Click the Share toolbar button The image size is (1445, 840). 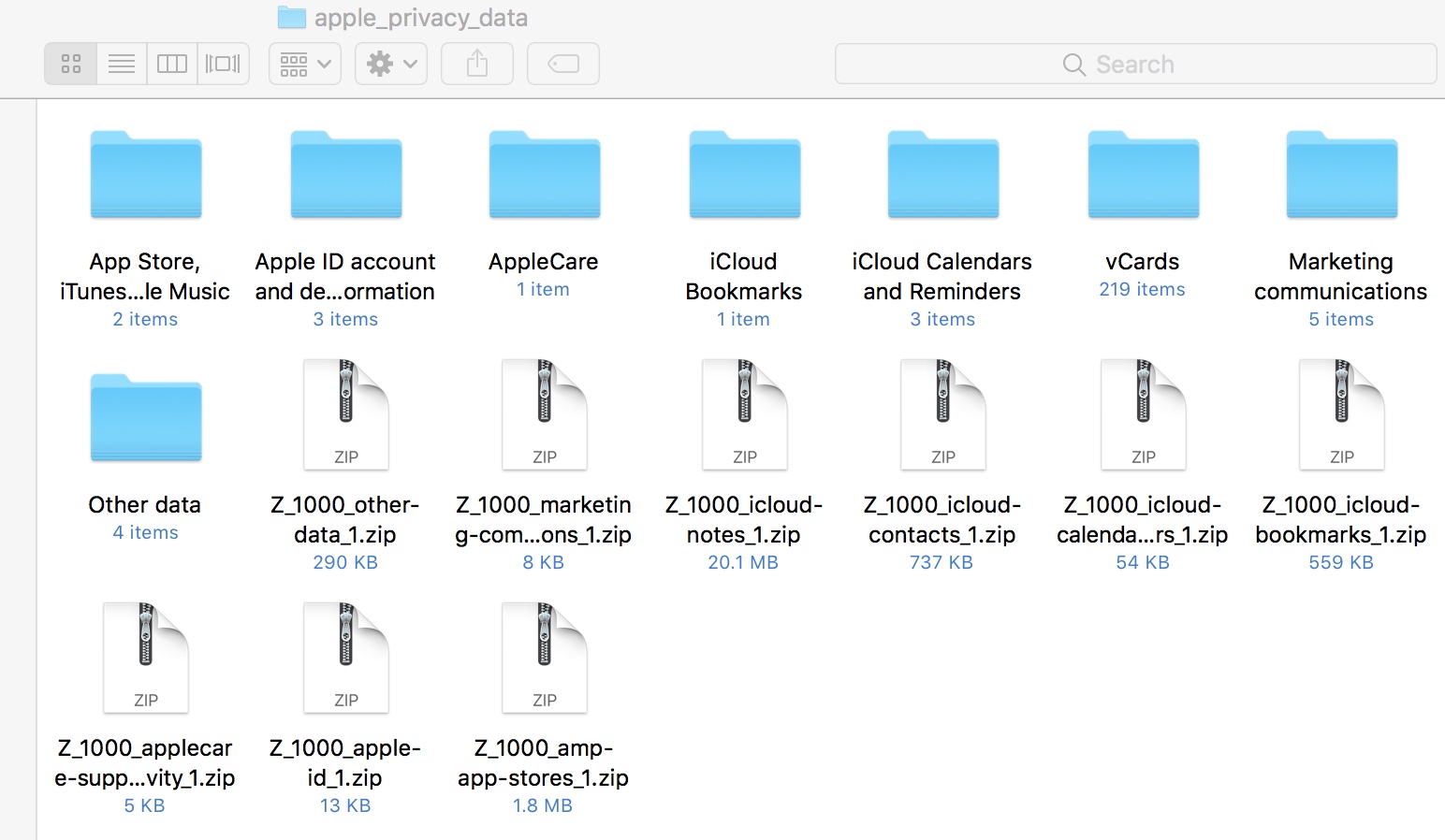click(477, 64)
